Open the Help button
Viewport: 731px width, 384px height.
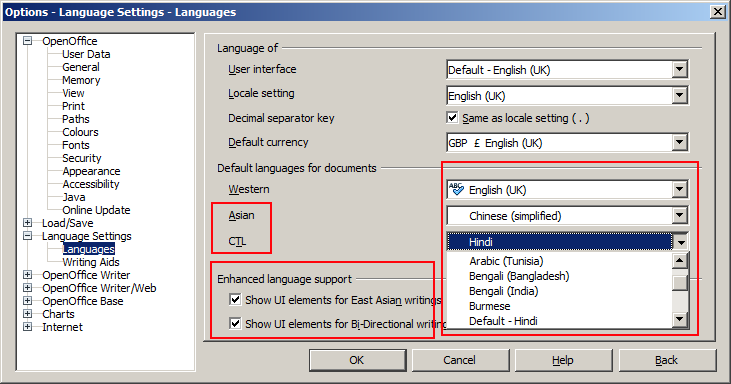pyautogui.click(x=563, y=360)
